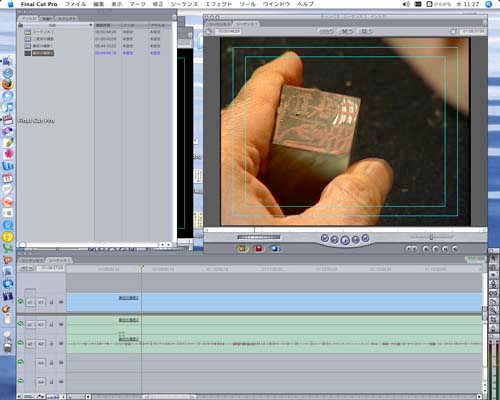This screenshot has width=500, height=400.
Task: Toggle A3 track audible green light
Action: (x=21, y=362)
